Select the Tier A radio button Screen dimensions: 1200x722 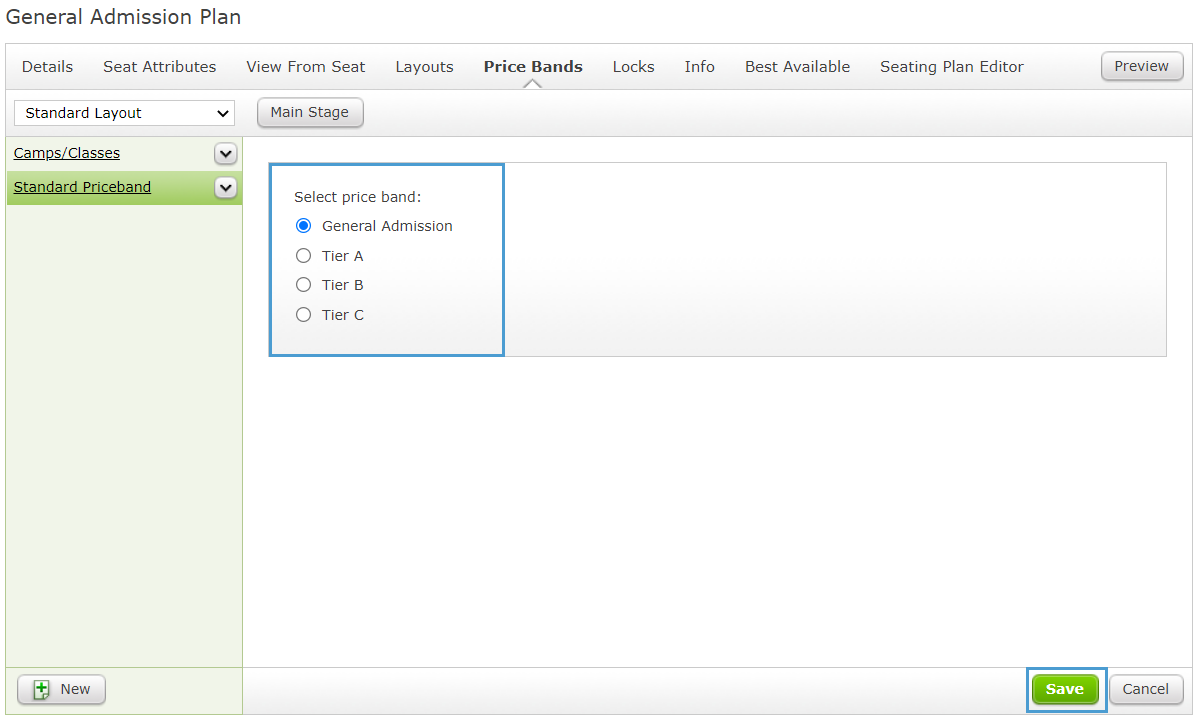coord(304,256)
